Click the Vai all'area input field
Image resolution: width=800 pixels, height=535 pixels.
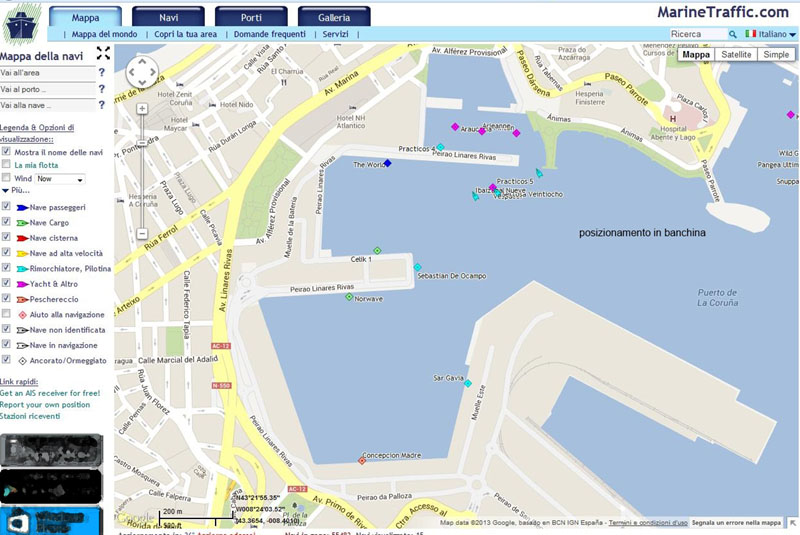[47, 73]
